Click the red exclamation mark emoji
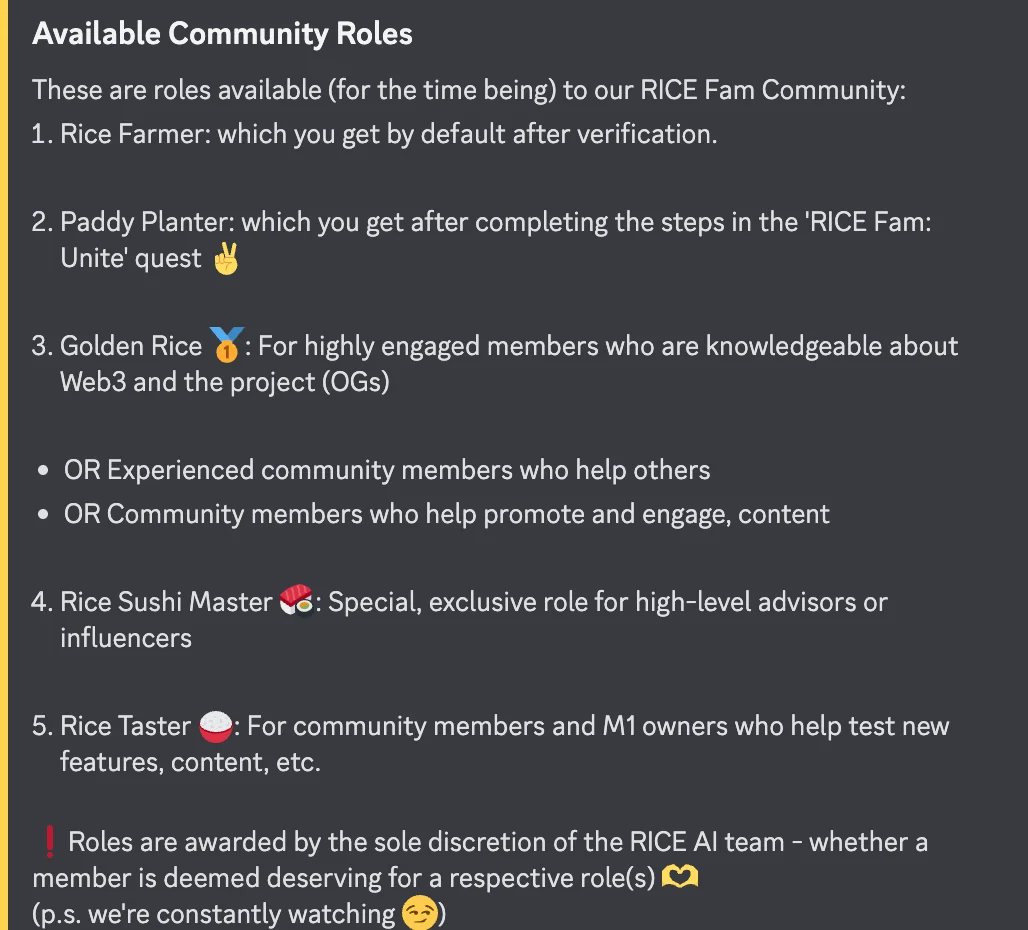Viewport: 1028px width, 930px height. [49, 842]
